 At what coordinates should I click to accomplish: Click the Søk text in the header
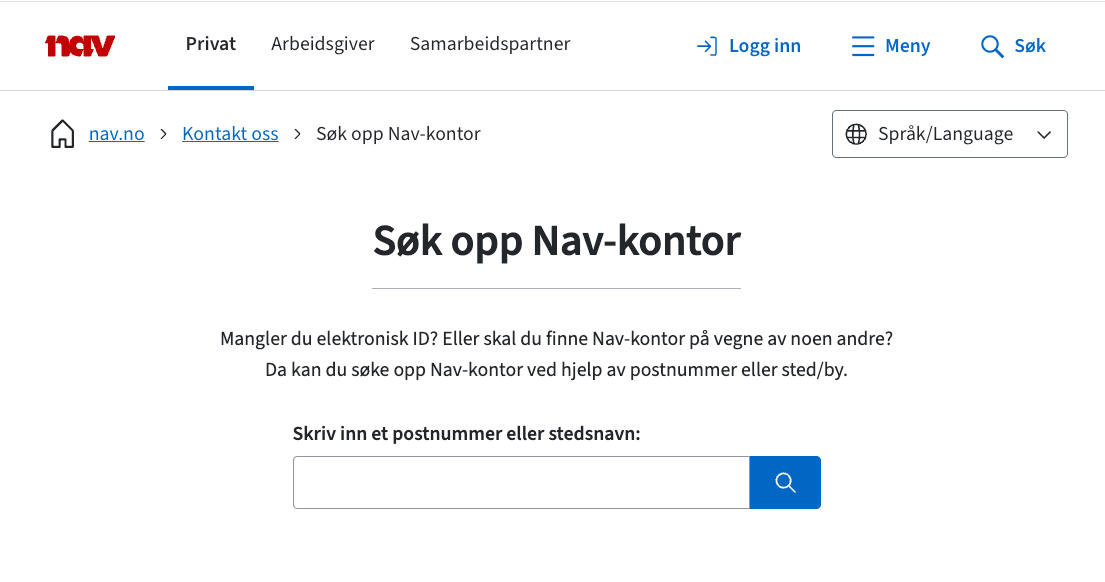1029,45
